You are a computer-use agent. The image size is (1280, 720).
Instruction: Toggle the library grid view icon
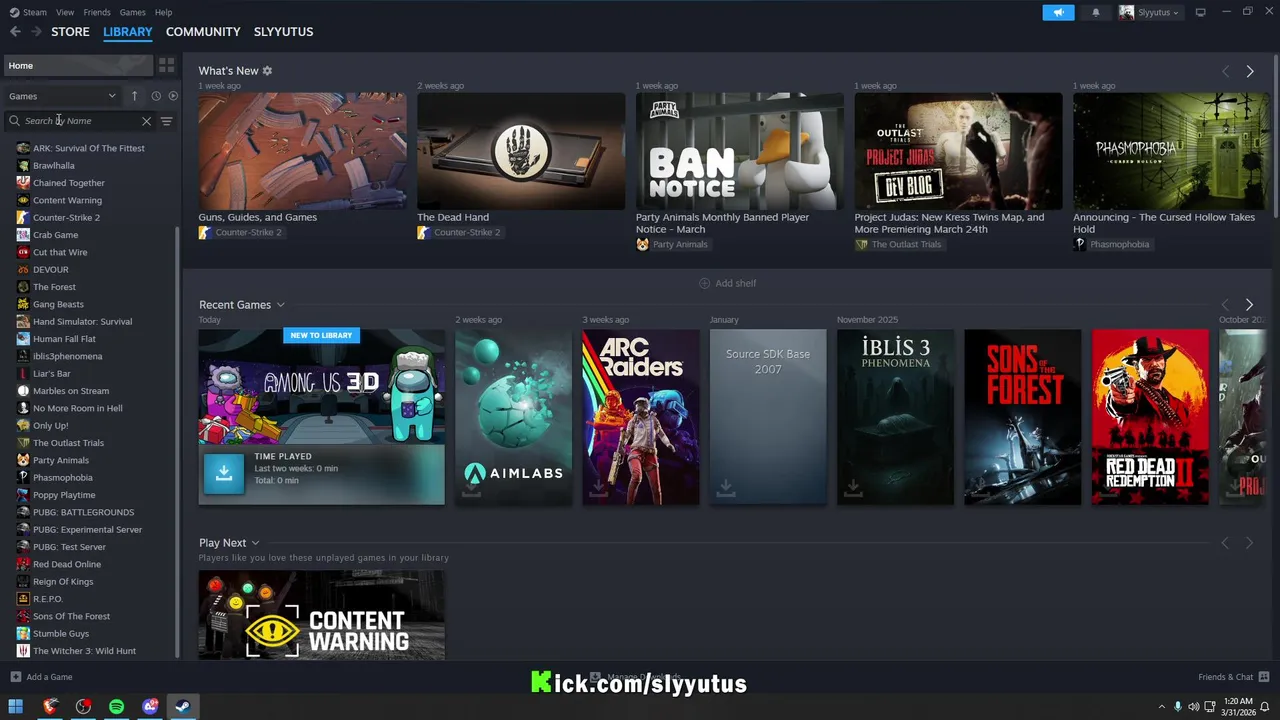pos(166,65)
